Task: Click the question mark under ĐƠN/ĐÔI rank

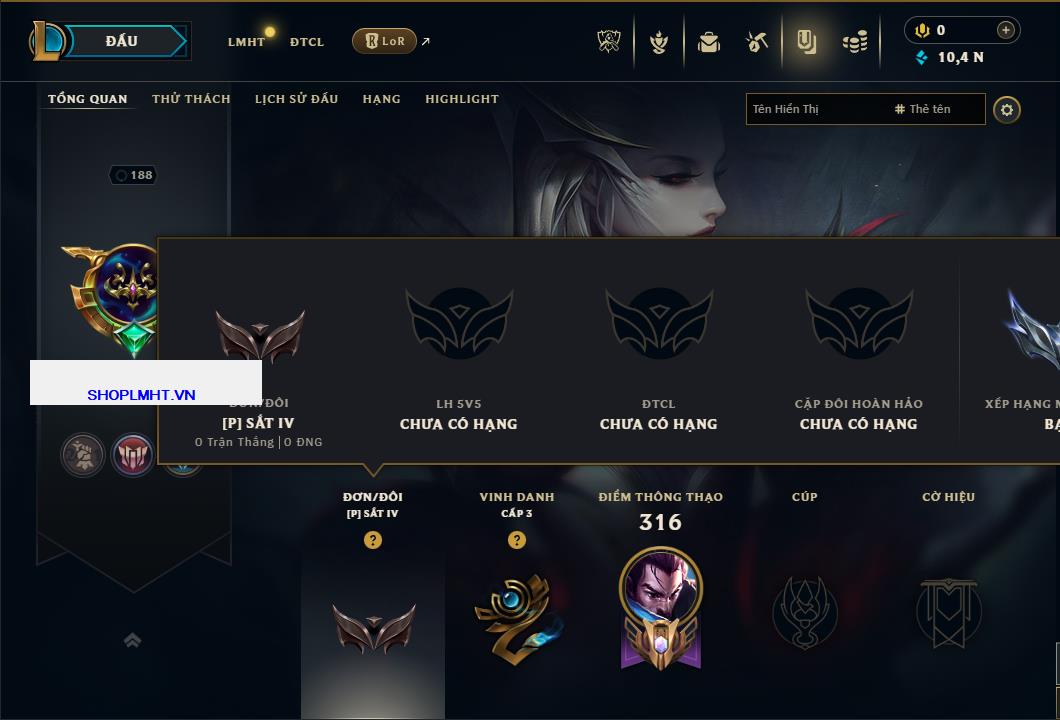Action: point(372,539)
